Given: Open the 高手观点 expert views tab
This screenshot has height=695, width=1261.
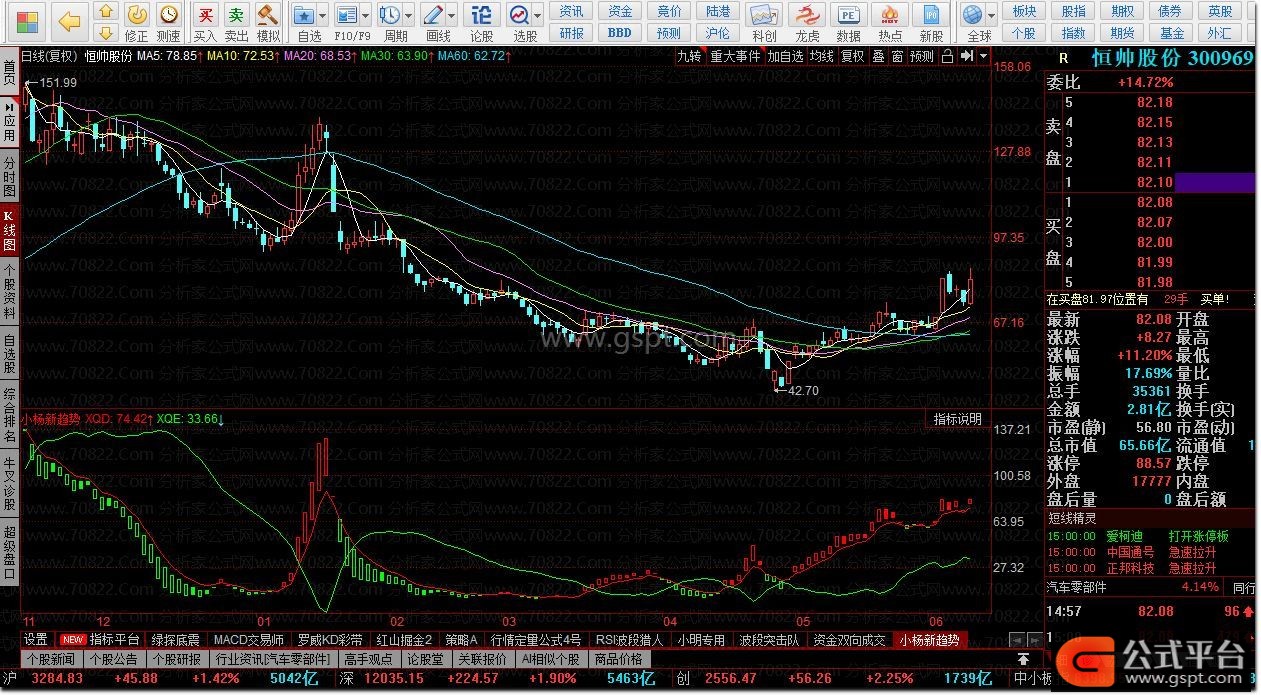Looking at the screenshot, I should tap(367, 660).
